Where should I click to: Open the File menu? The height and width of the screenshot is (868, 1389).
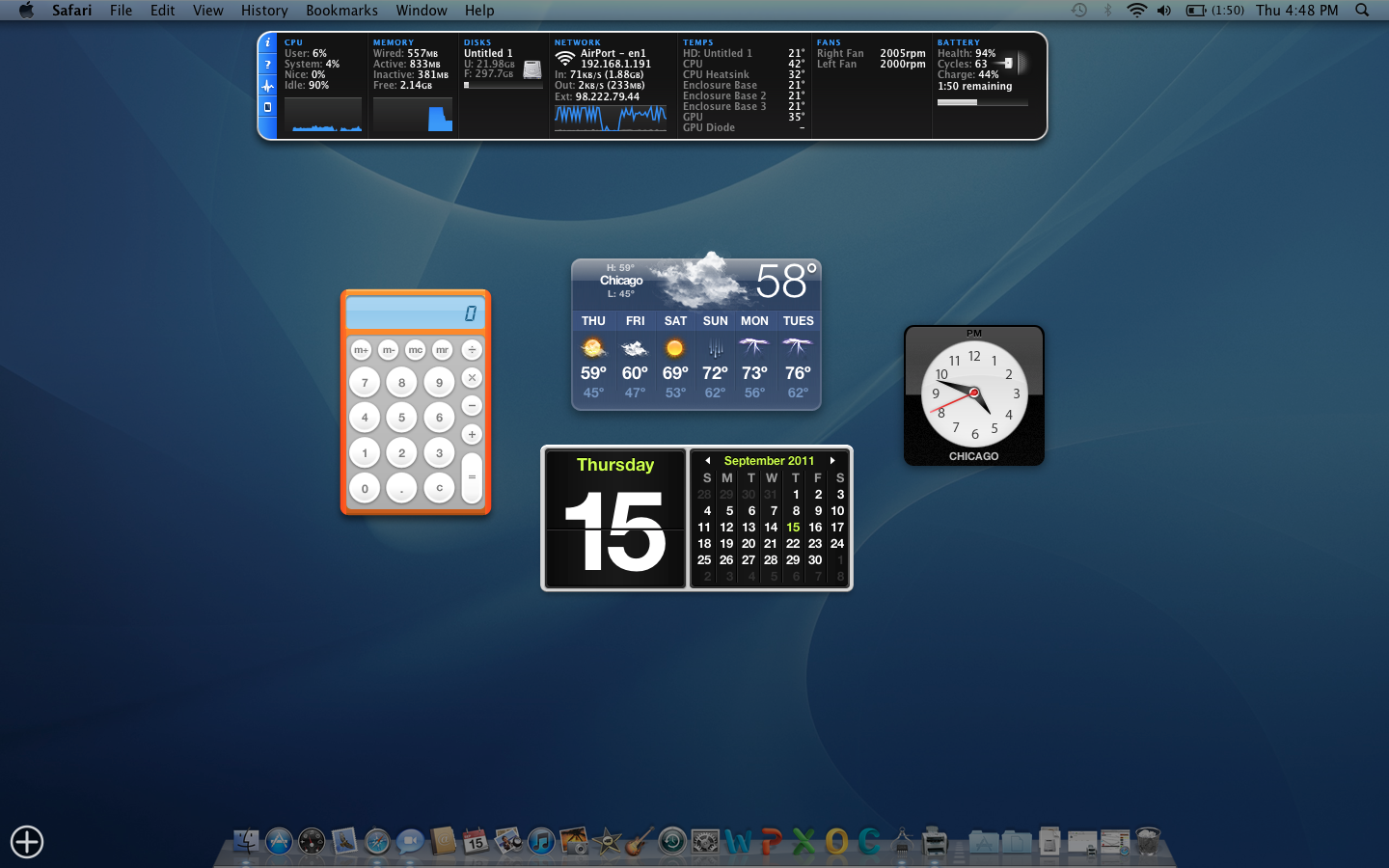[121, 10]
